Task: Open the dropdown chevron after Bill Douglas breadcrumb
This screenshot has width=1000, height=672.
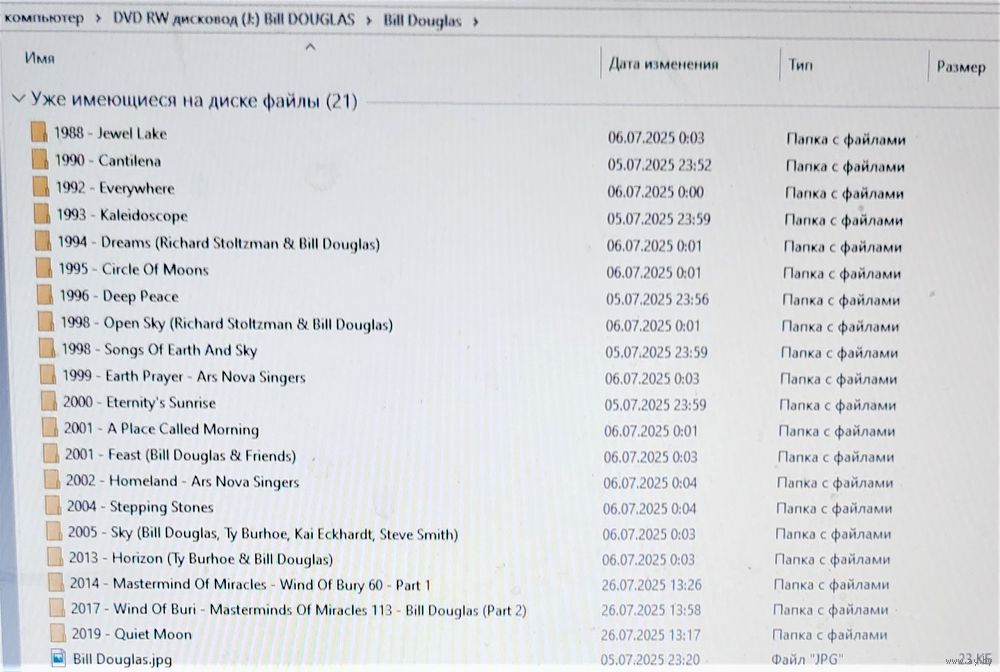Action: pyautogui.click(x=476, y=22)
